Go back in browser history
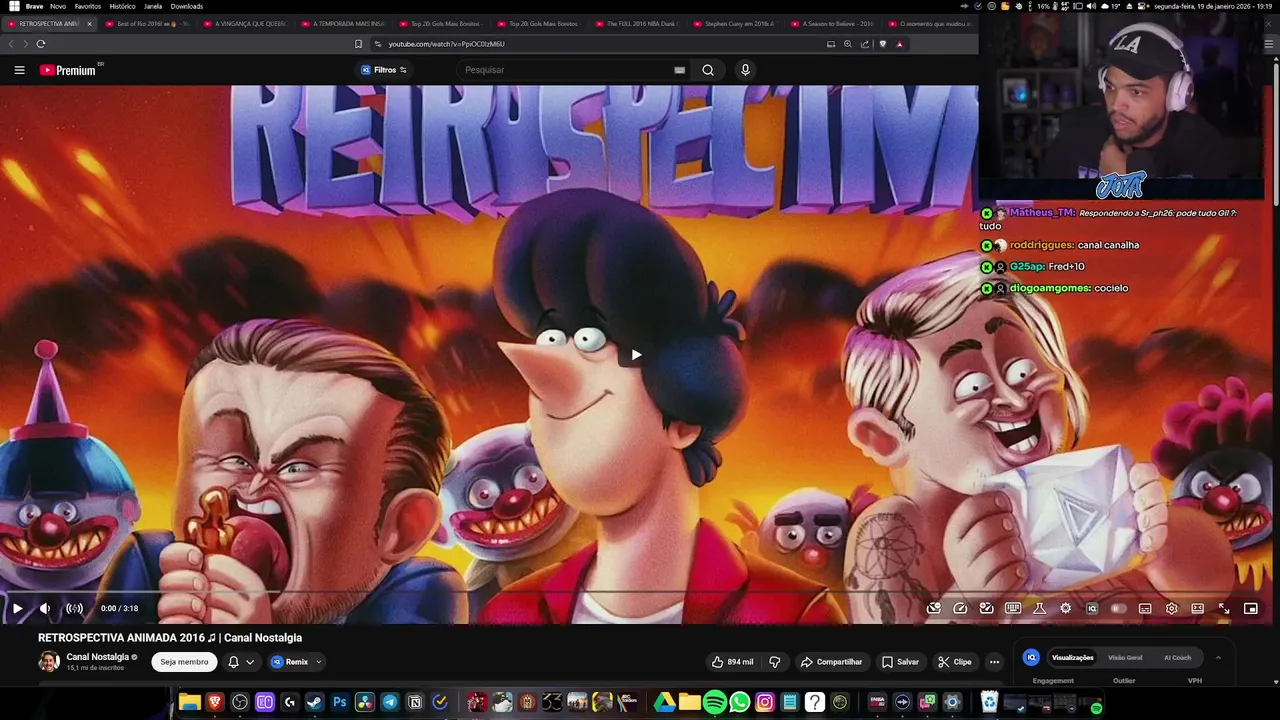Viewport: 1280px width, 720px height. point(11,44)
